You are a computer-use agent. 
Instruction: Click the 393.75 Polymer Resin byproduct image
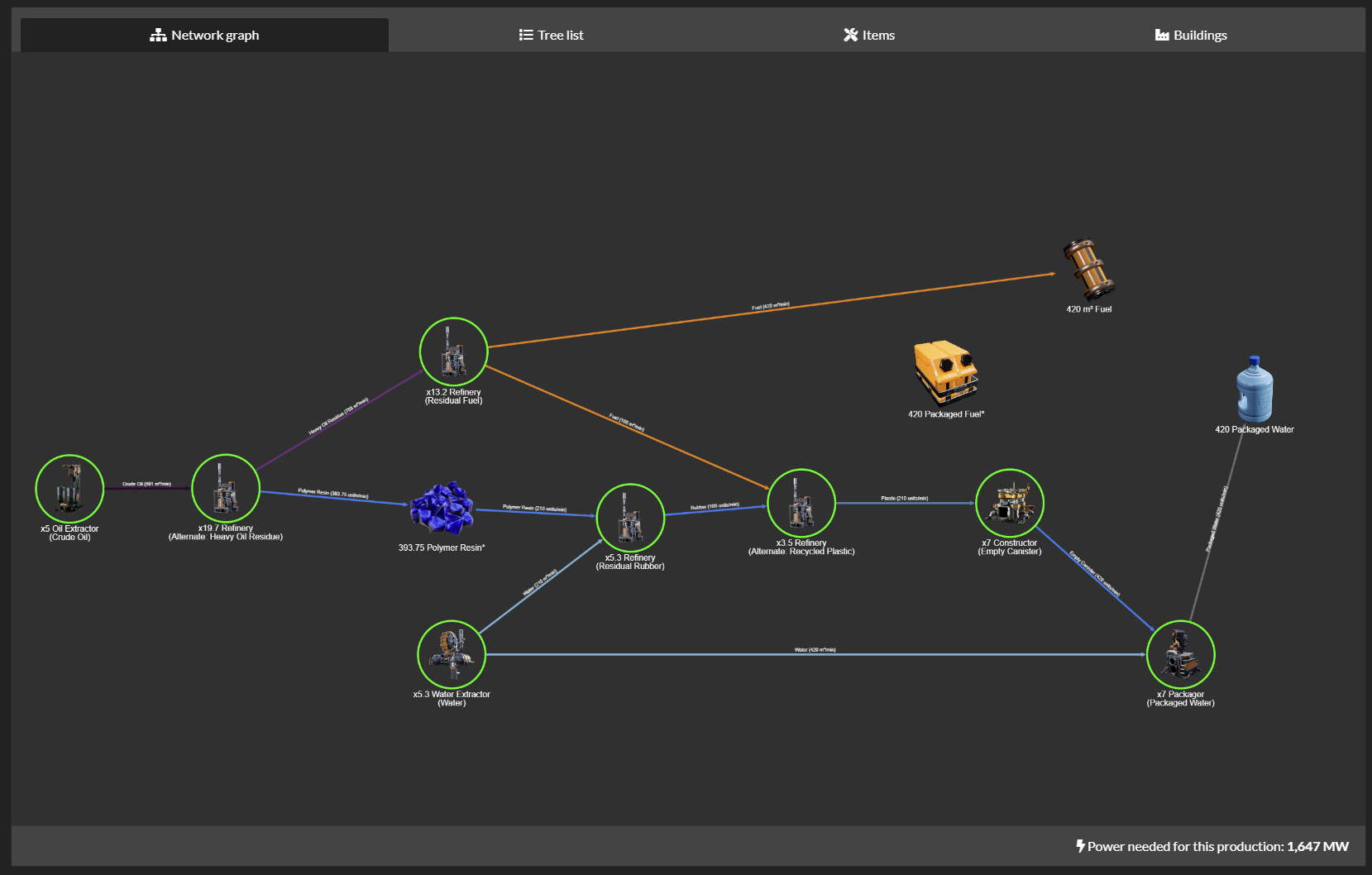click(x=441, y=513)
